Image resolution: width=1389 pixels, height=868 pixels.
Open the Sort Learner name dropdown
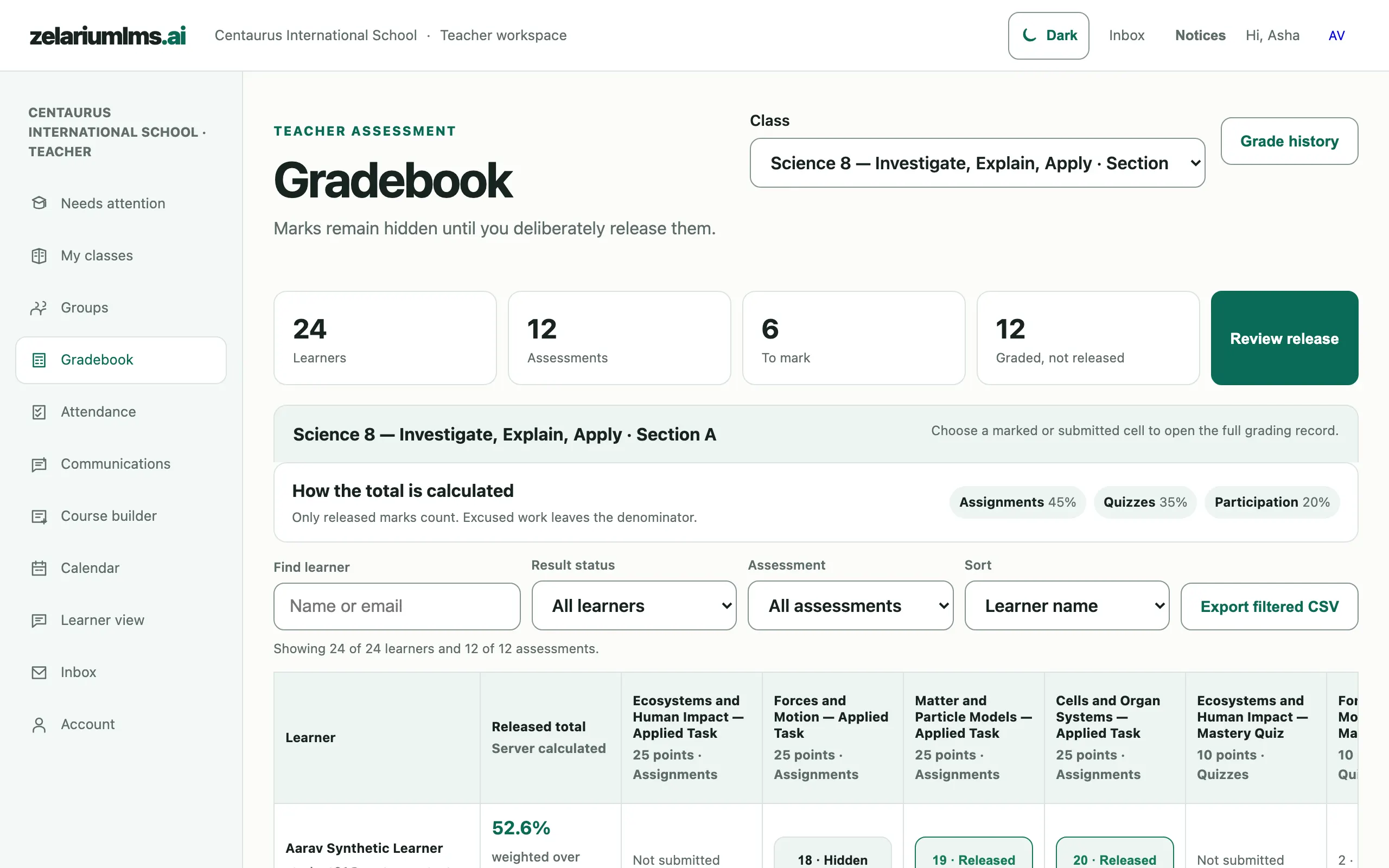point(1066,605)
